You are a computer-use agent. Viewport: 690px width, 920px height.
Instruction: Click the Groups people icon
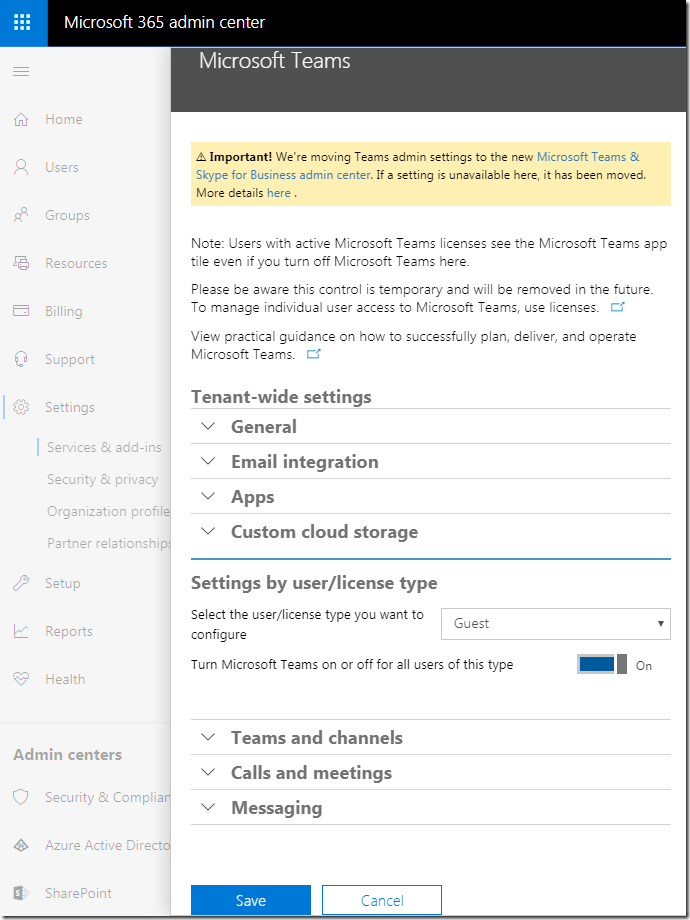point(21,215)
